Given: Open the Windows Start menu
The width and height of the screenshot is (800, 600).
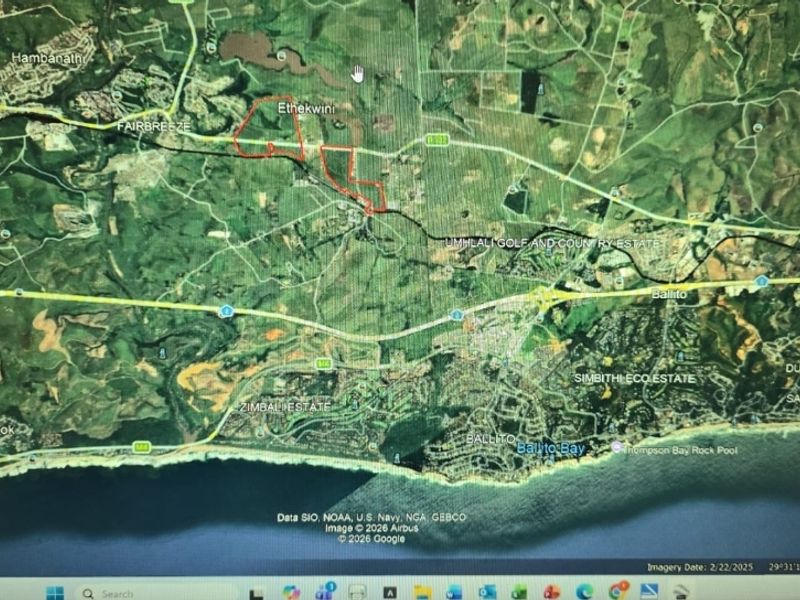Looking at the screenshot, I should pyautogui.click(x=55, y=593).
